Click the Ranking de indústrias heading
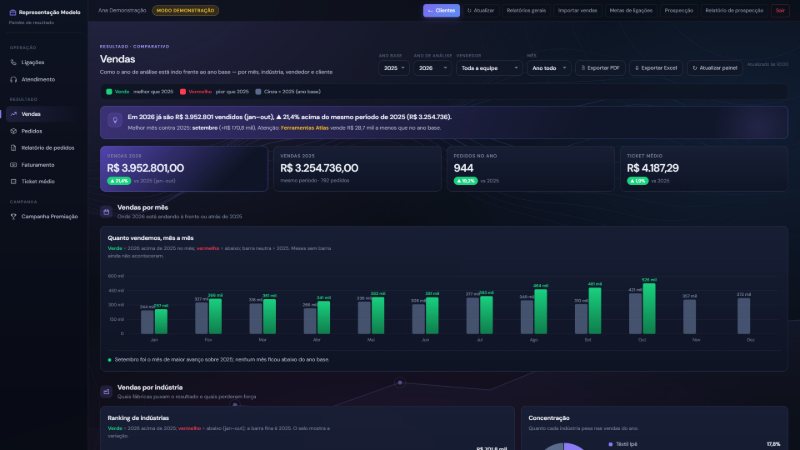This screenshot has height=450, width=800. point(138,418)
